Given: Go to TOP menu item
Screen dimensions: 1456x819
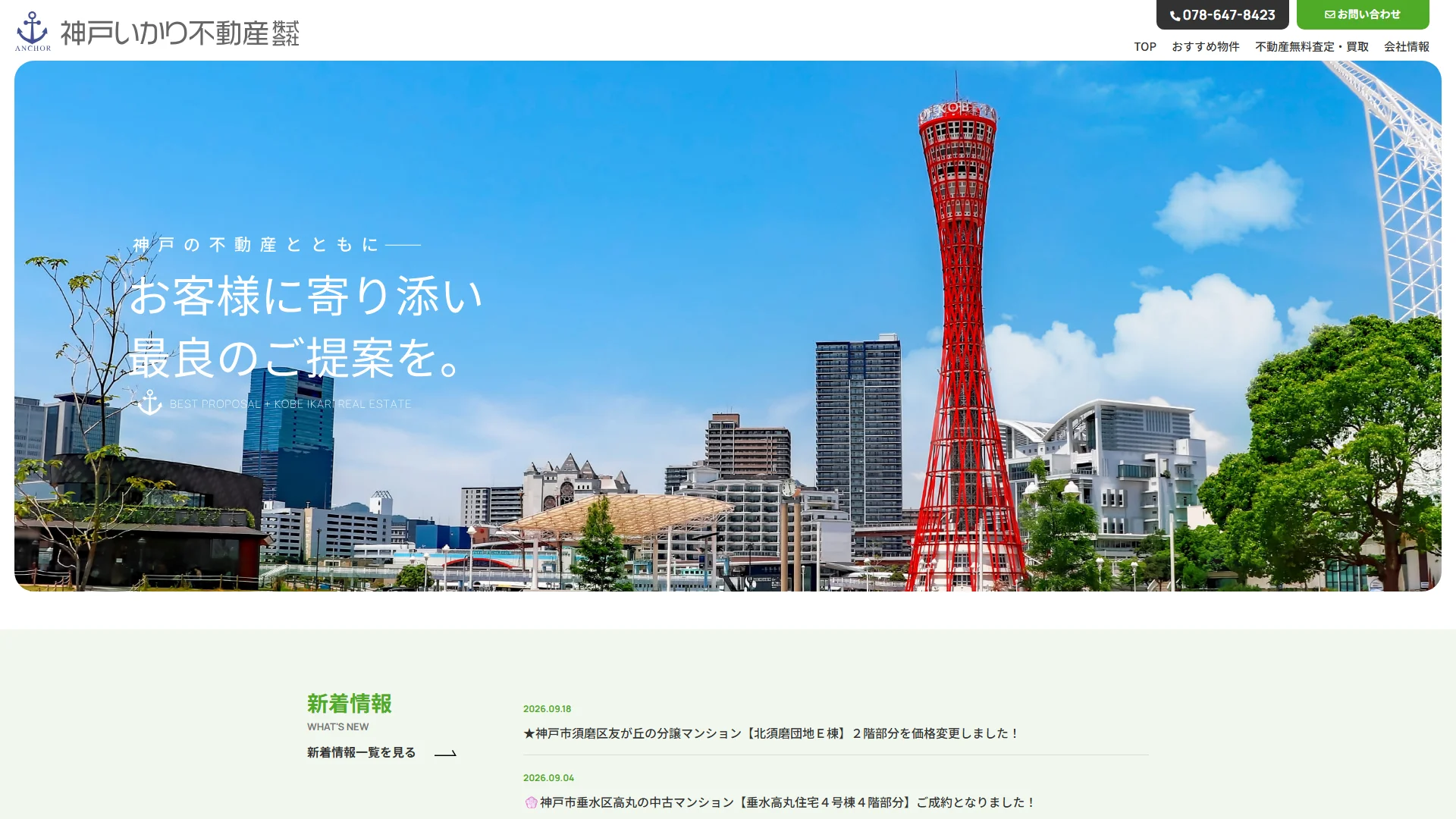Looking at the screenshot, I should point(1145,46).
